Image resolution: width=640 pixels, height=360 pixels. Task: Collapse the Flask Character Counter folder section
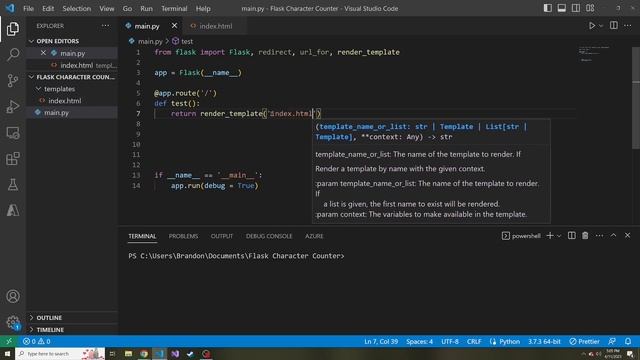(31, 77)
